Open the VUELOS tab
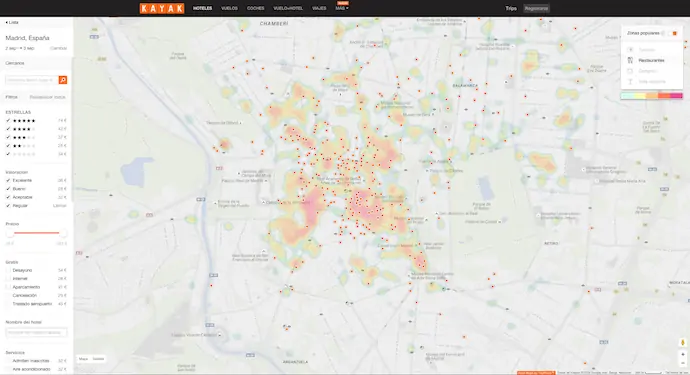The height and width of the screenshot is (375, 690). click(x=229, y=8)
